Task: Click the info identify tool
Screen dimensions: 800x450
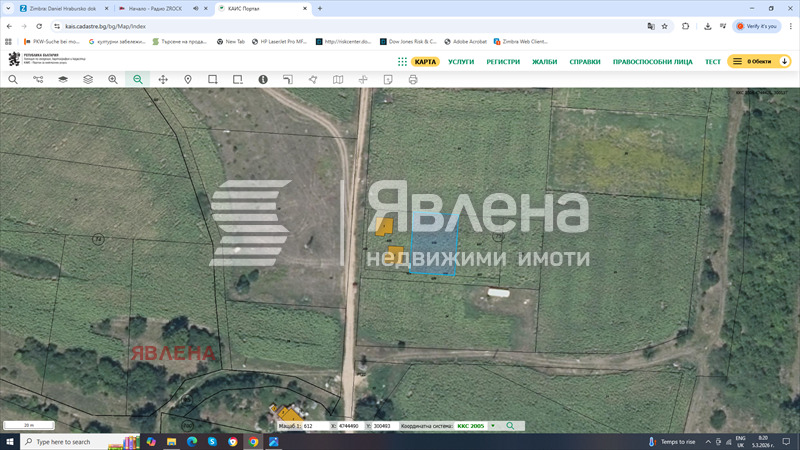Action: 263,79
